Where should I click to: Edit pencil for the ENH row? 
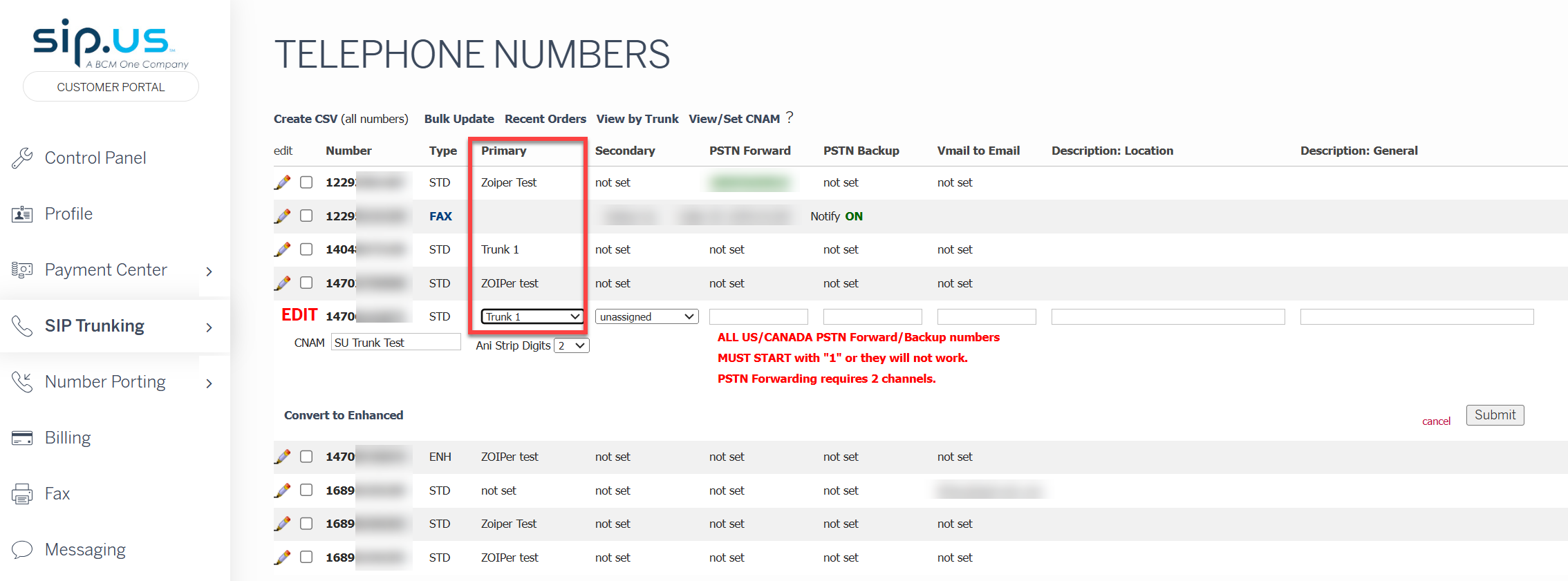pyautogui.click(x=282, y=457)
